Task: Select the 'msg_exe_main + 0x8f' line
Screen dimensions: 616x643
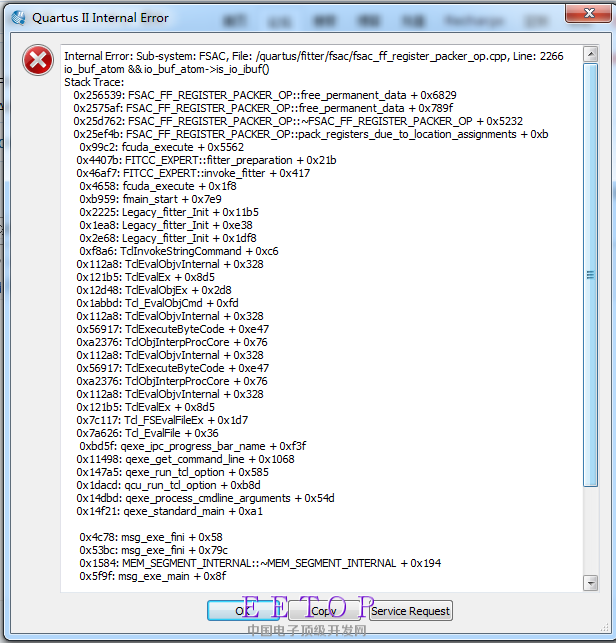Action: click(153, 576)
